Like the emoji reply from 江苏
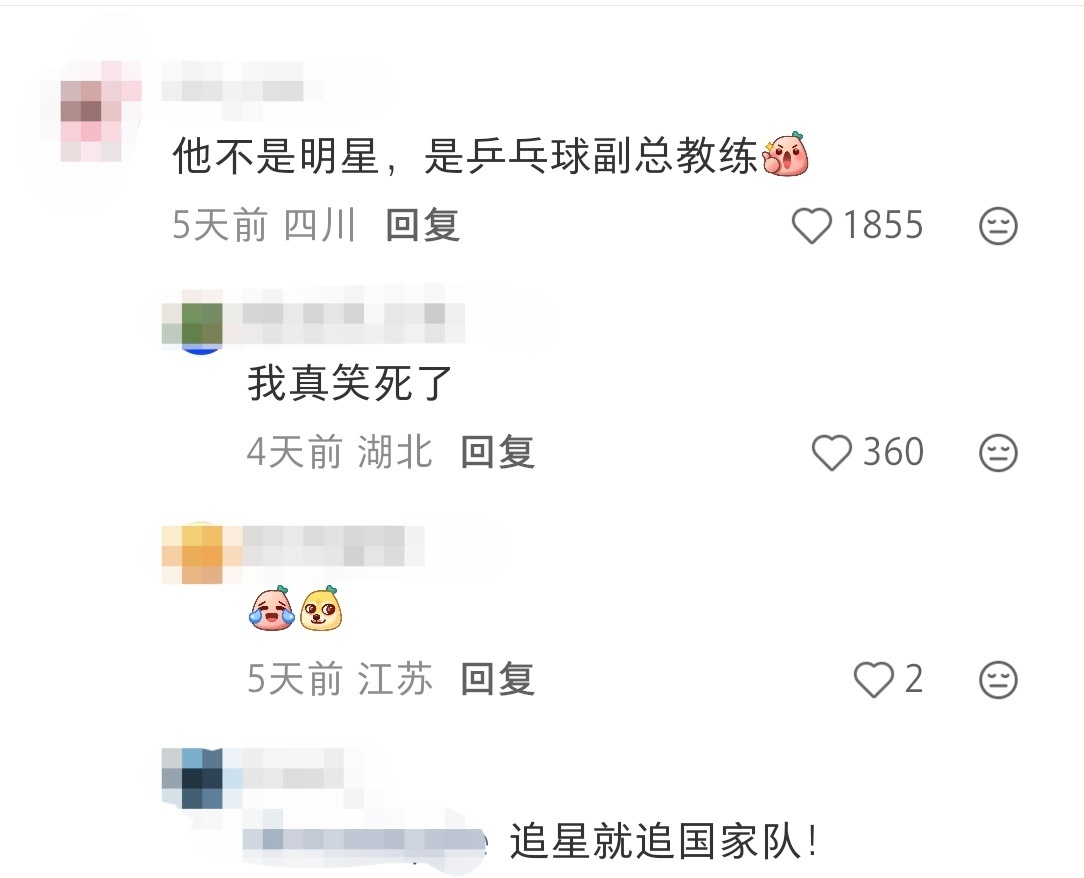The width and height of the screenshot is (1084, 878). 874,680
